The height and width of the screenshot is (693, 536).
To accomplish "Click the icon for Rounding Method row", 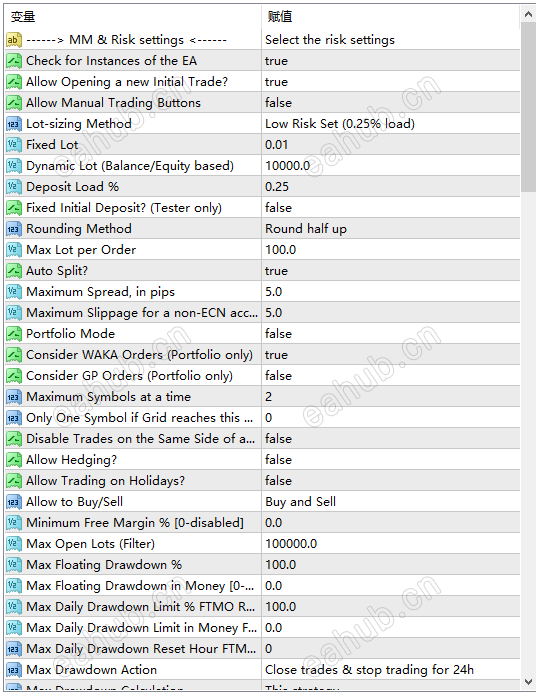I will (x=14, y=228).
